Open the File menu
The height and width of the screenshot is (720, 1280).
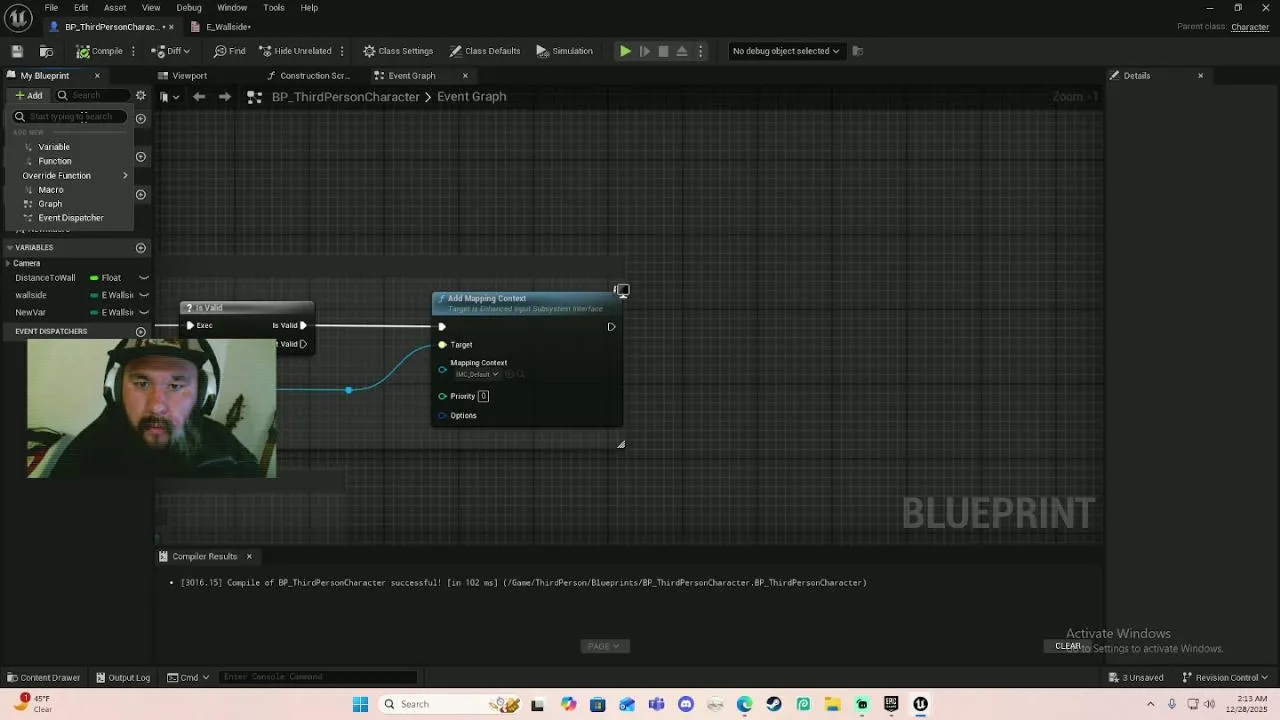tap(51, 7)
